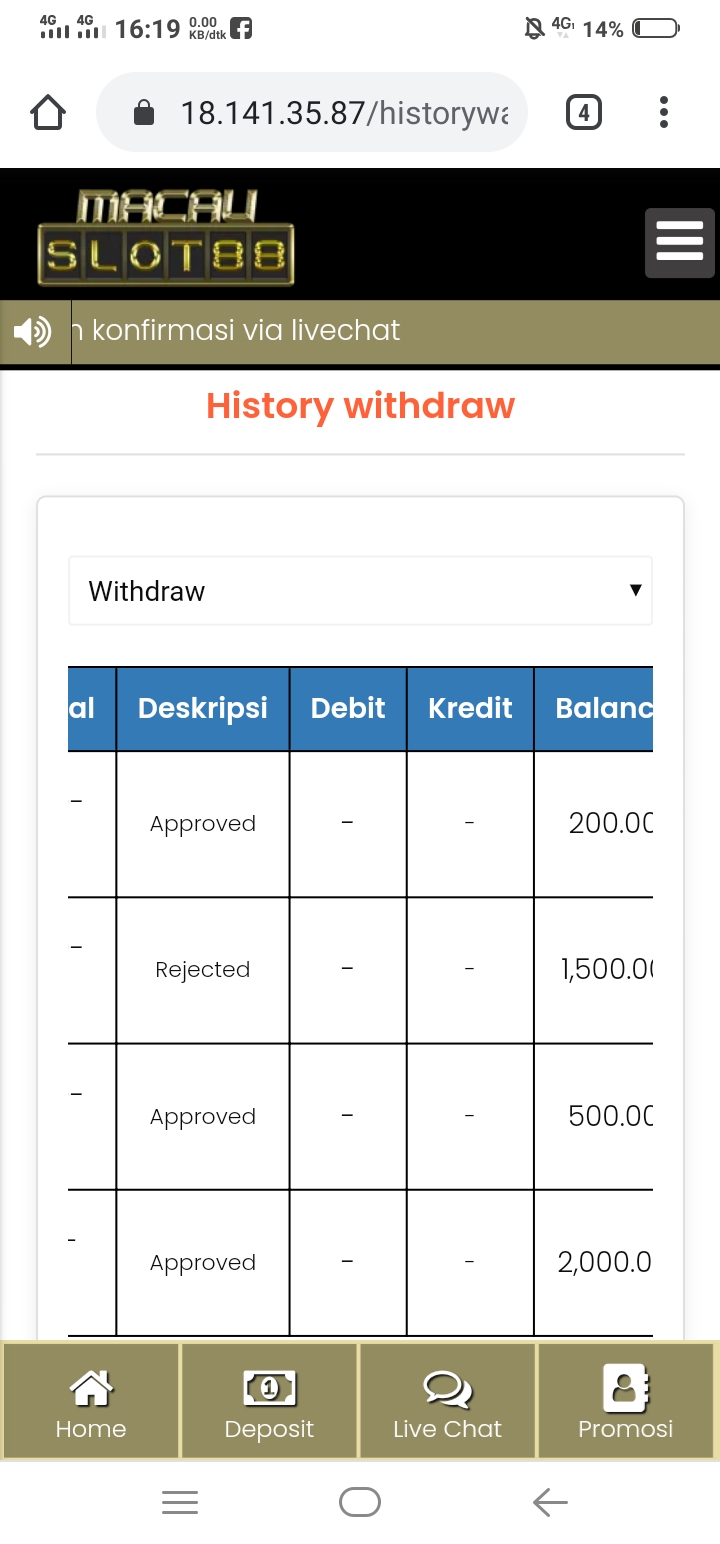Screen dimensions: 720x1544
Task: Open browser three-dot options menu
Action: (663, 113)
